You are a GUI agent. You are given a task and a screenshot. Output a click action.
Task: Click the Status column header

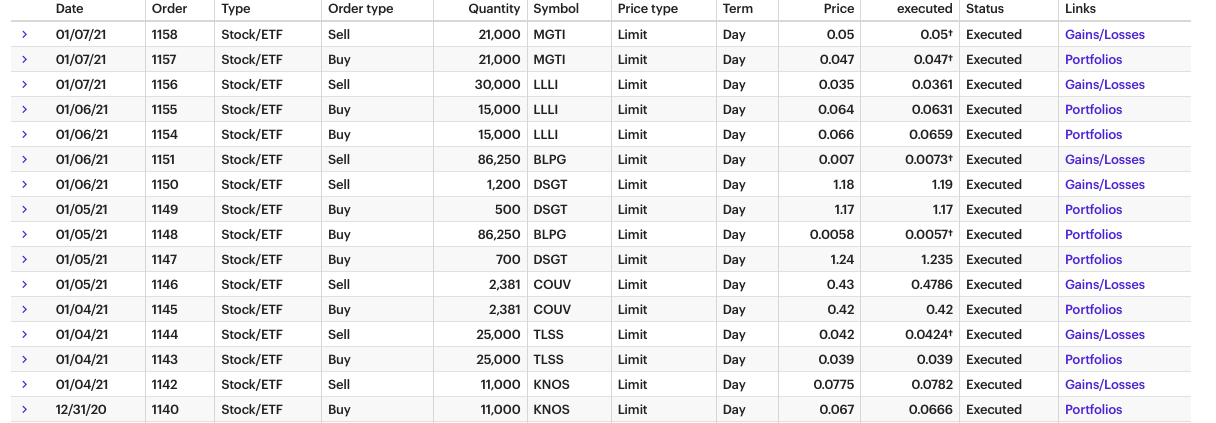coord(984,9)
